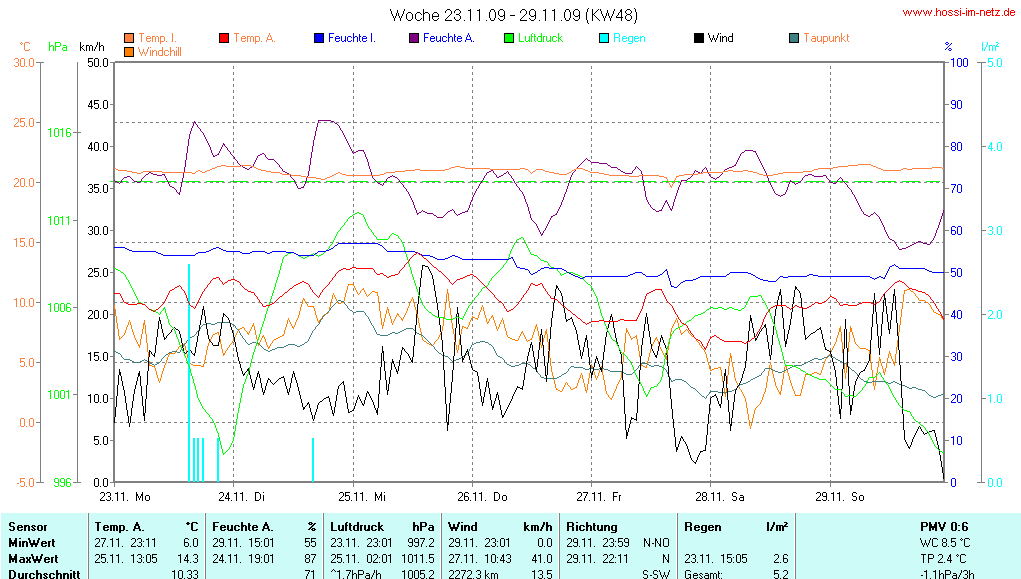Viewport: 1021px width, 579px height.
Task: Click the cyan Regen legend swatch
Action: (603, 38)
